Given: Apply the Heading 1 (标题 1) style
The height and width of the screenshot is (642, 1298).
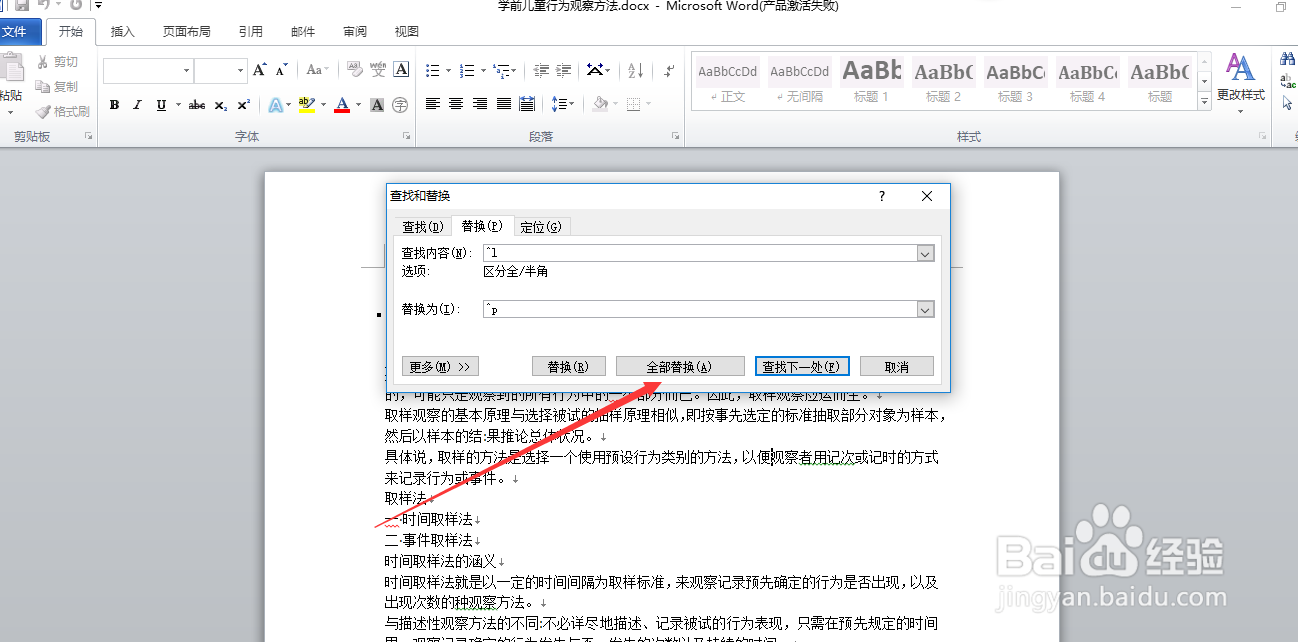Looking at the screenshot, I should tap(871, 81).
